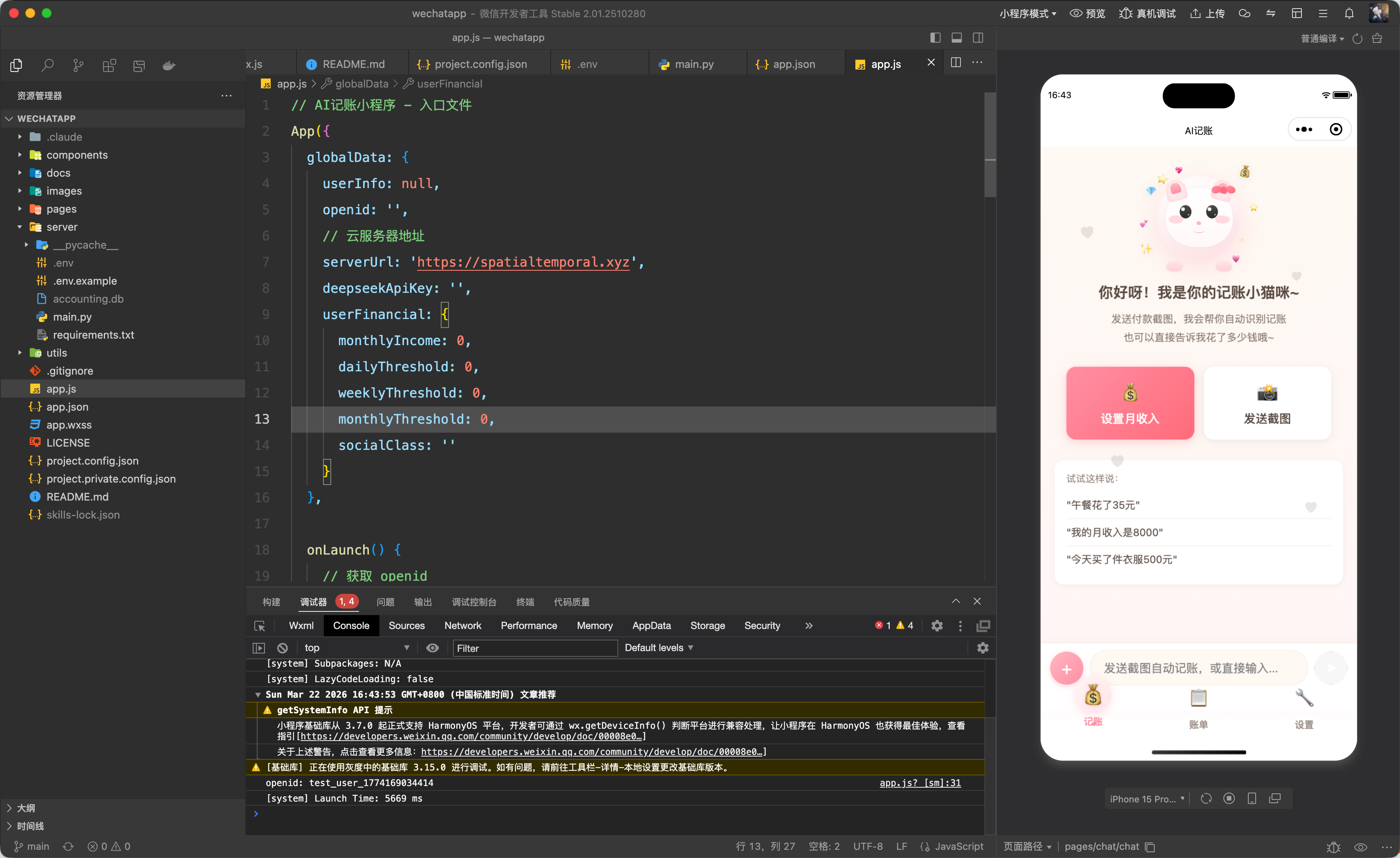This screenshot has width=1400, height=858.
Task: Click the element inspector arrow in devtools
Action: point(260,626)
